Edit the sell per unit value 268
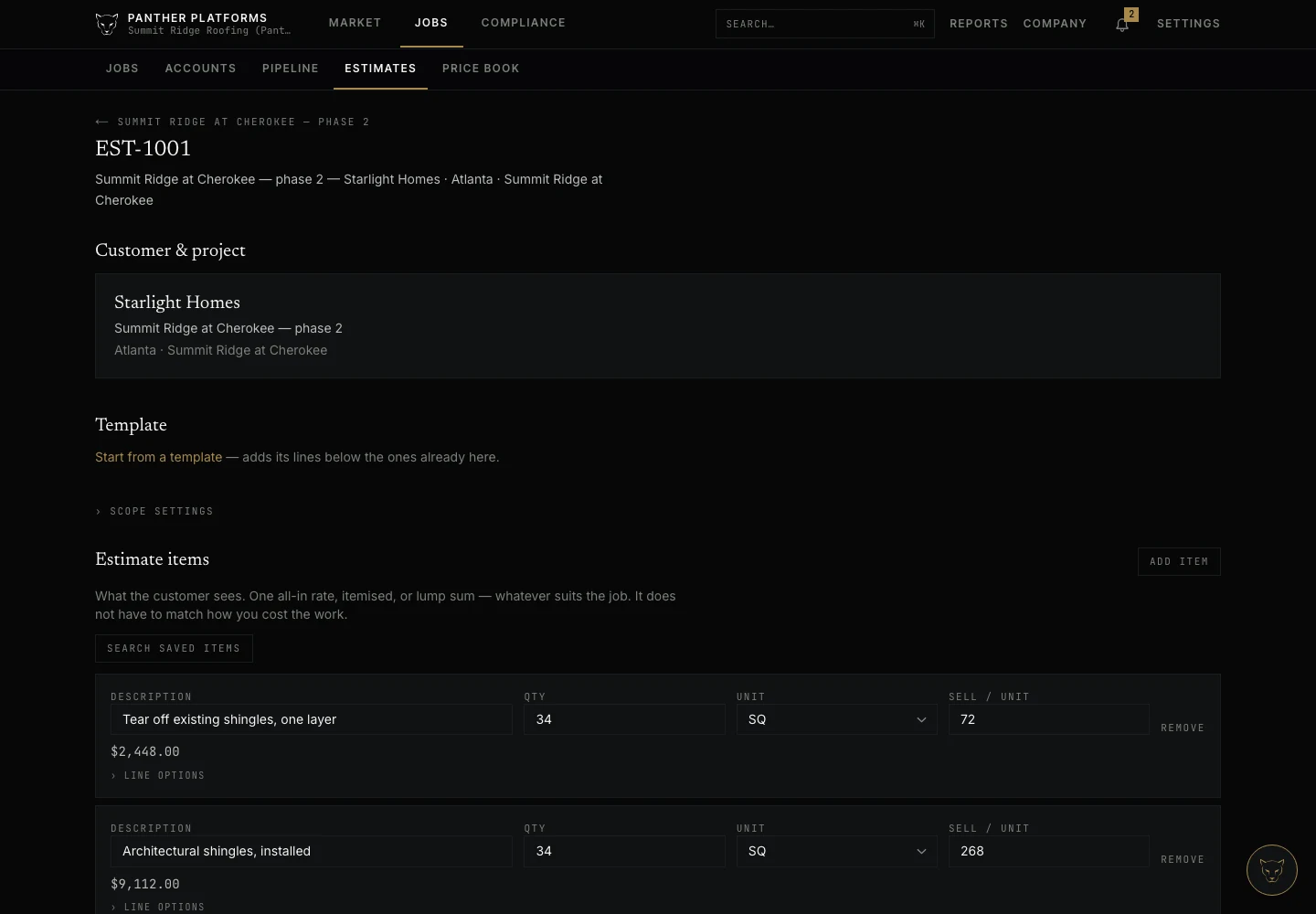The image size is (1316, 914). click(1048, 851)
